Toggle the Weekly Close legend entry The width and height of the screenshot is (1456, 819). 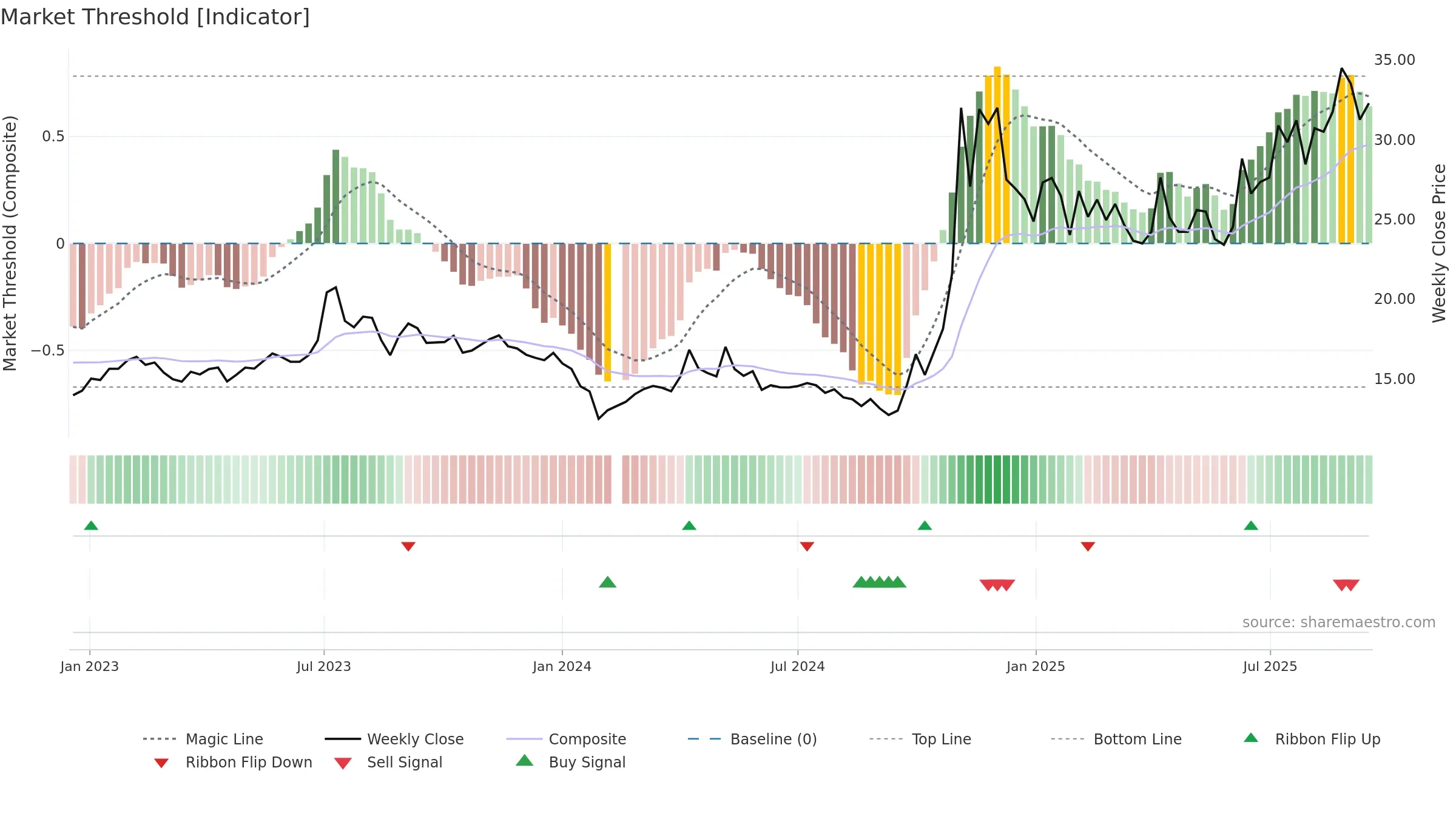pyautogui.click(x=394, y=739)
